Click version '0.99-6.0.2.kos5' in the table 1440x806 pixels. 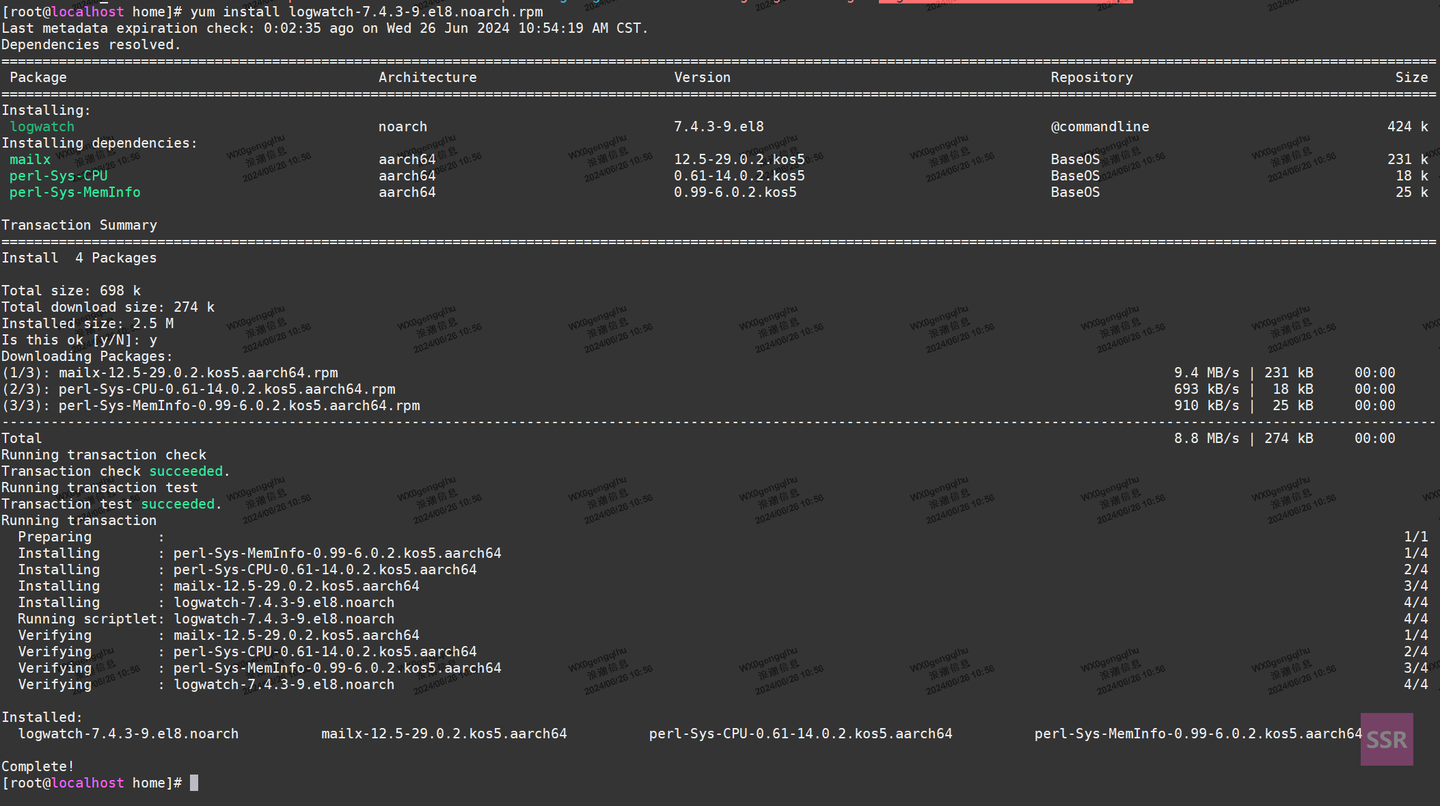pos(735,192)
